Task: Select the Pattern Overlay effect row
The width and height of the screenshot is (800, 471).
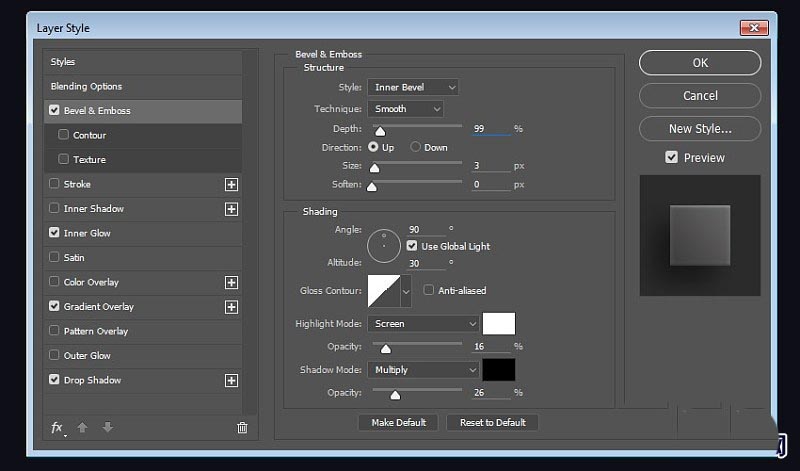Action: pos(143,331)
